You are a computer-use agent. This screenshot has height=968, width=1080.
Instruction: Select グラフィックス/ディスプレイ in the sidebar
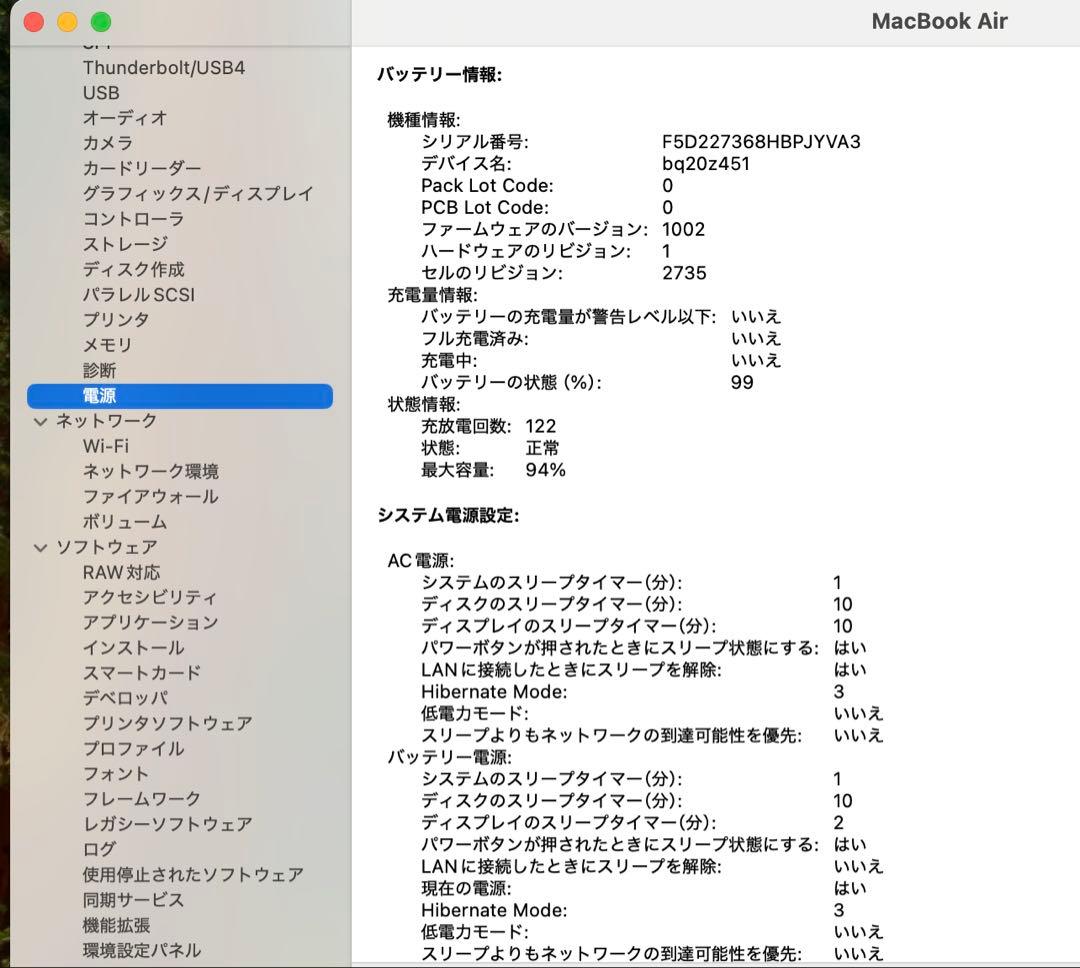(196, 193)
